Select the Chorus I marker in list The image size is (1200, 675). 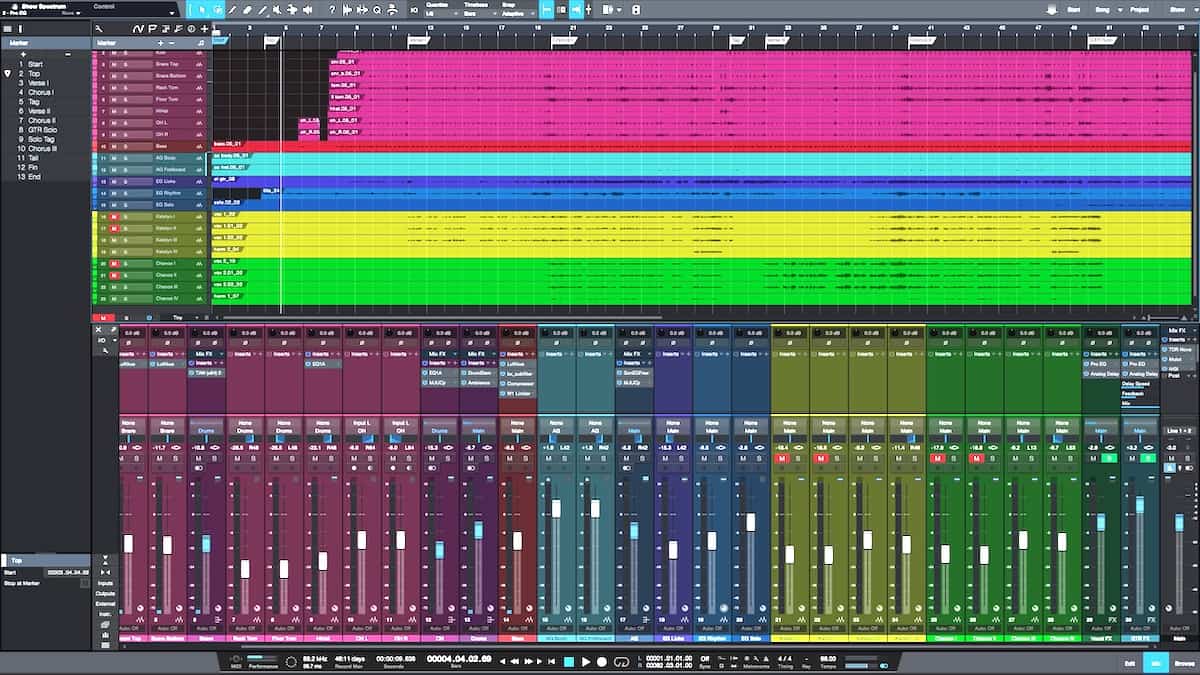click(x=40, y=92)
